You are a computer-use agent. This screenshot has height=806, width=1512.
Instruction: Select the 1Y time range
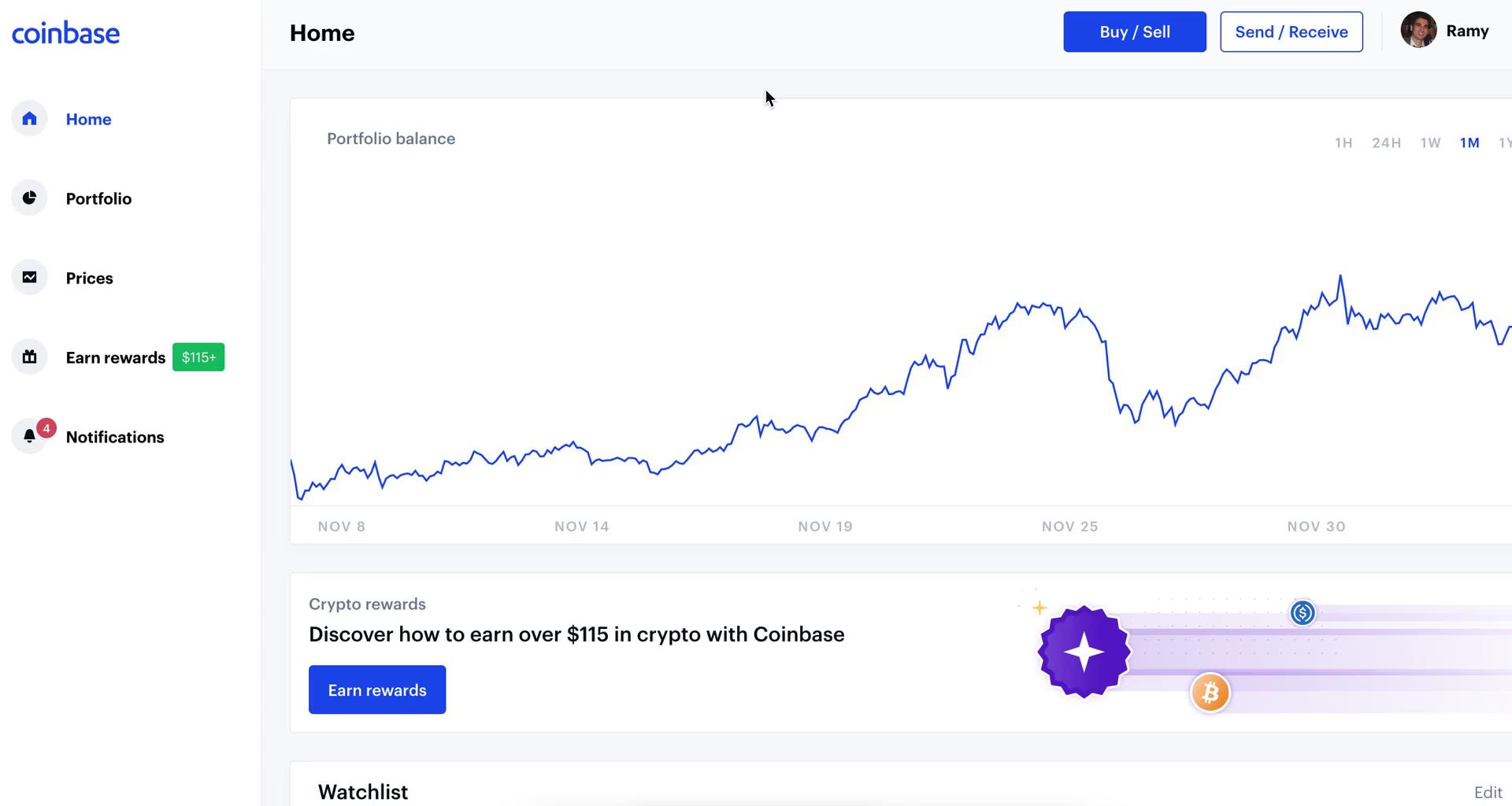click(x=1506, y=142)
